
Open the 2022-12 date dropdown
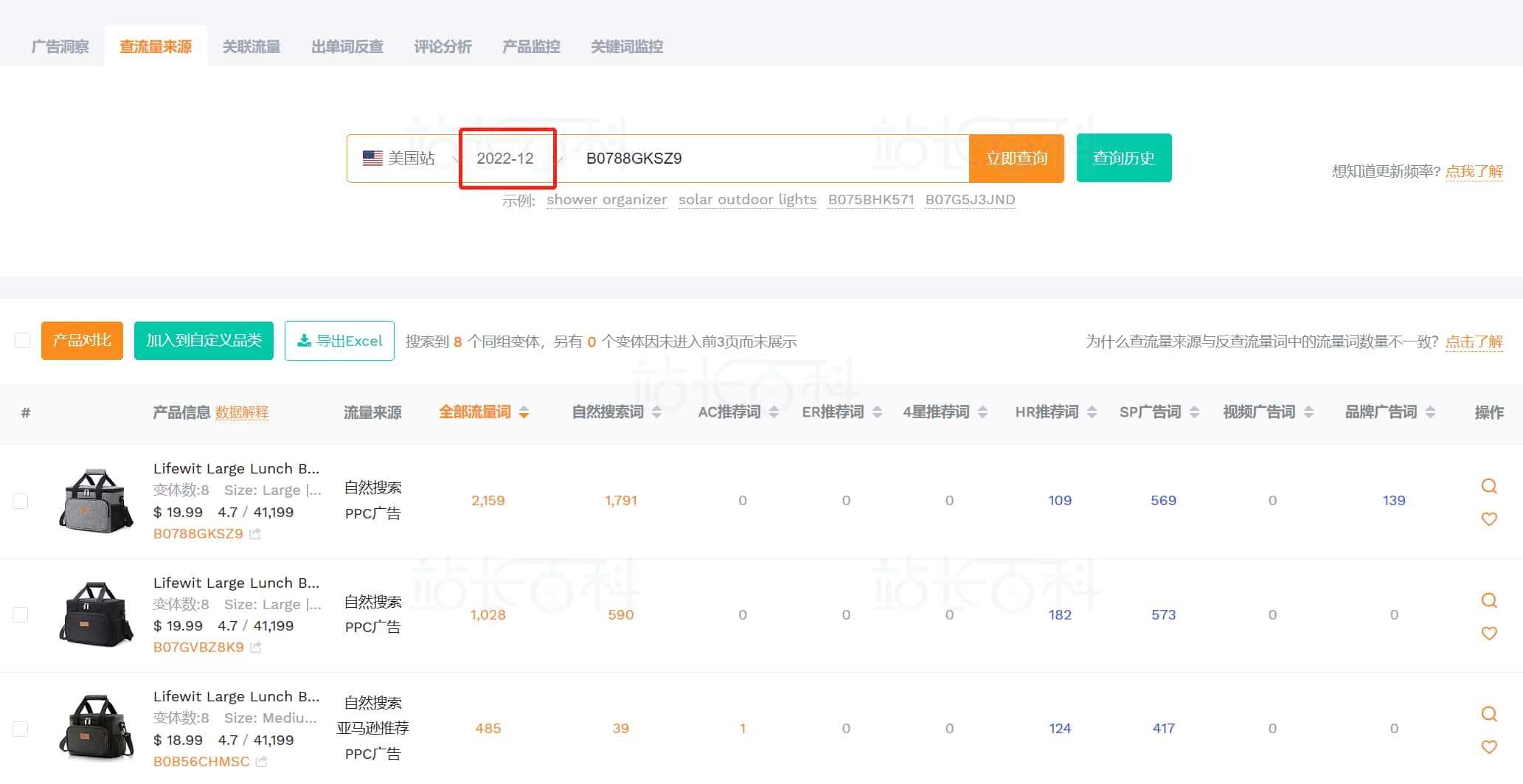tap(507, 157)
